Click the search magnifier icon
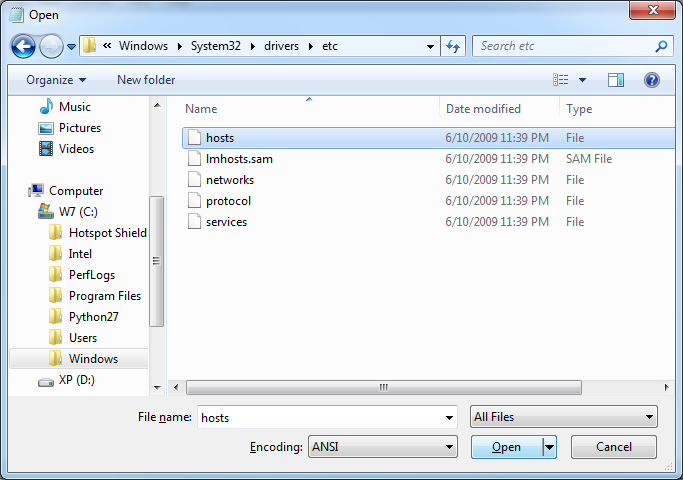 (661, 46)
